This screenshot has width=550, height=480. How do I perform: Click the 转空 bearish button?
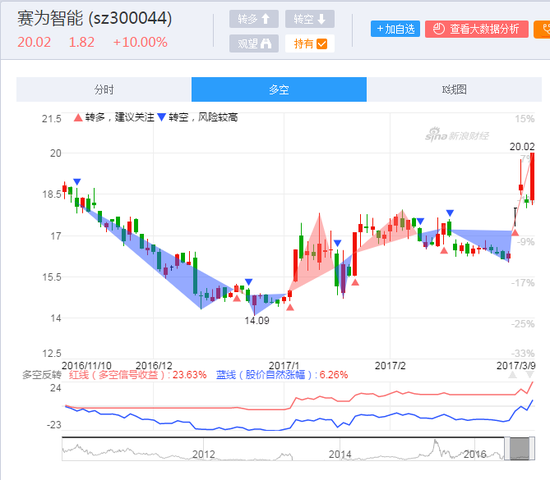tap(310, 19)
